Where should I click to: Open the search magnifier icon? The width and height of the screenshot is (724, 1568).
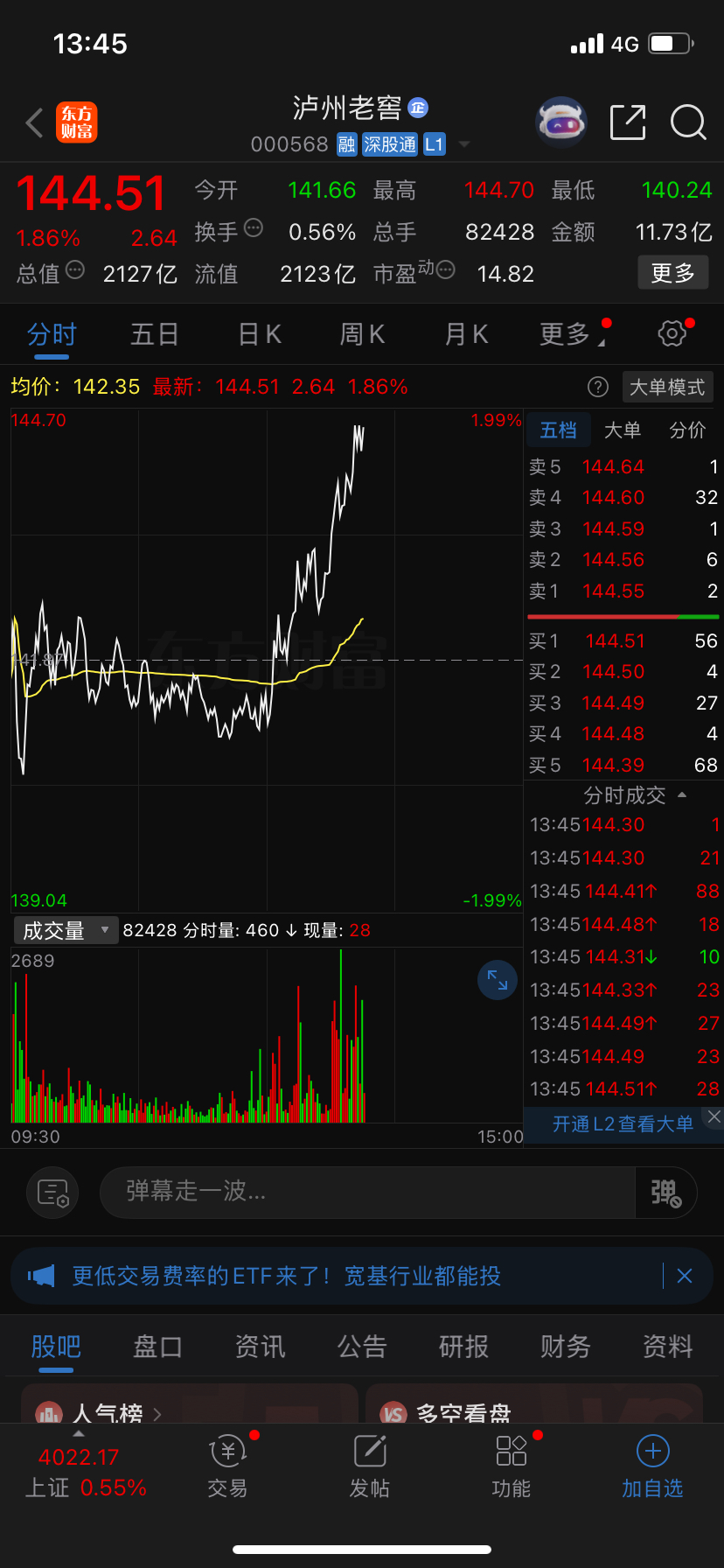pyautogui.click(x=688, y=122)
